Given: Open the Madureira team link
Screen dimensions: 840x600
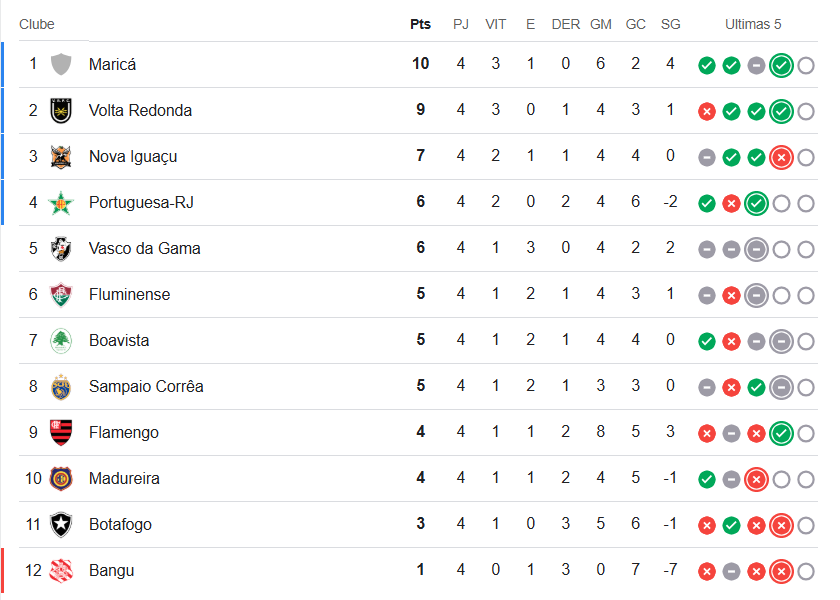Looking at the screenshot, I should tap(124, 478).
